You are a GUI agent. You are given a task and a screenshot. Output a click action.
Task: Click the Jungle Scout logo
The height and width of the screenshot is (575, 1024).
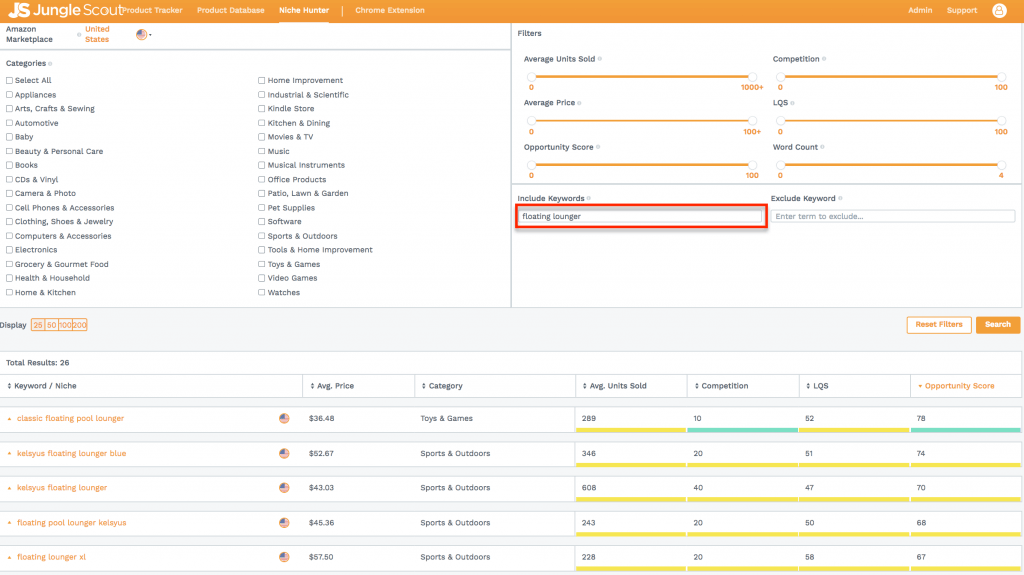click(x=64, y=10)
